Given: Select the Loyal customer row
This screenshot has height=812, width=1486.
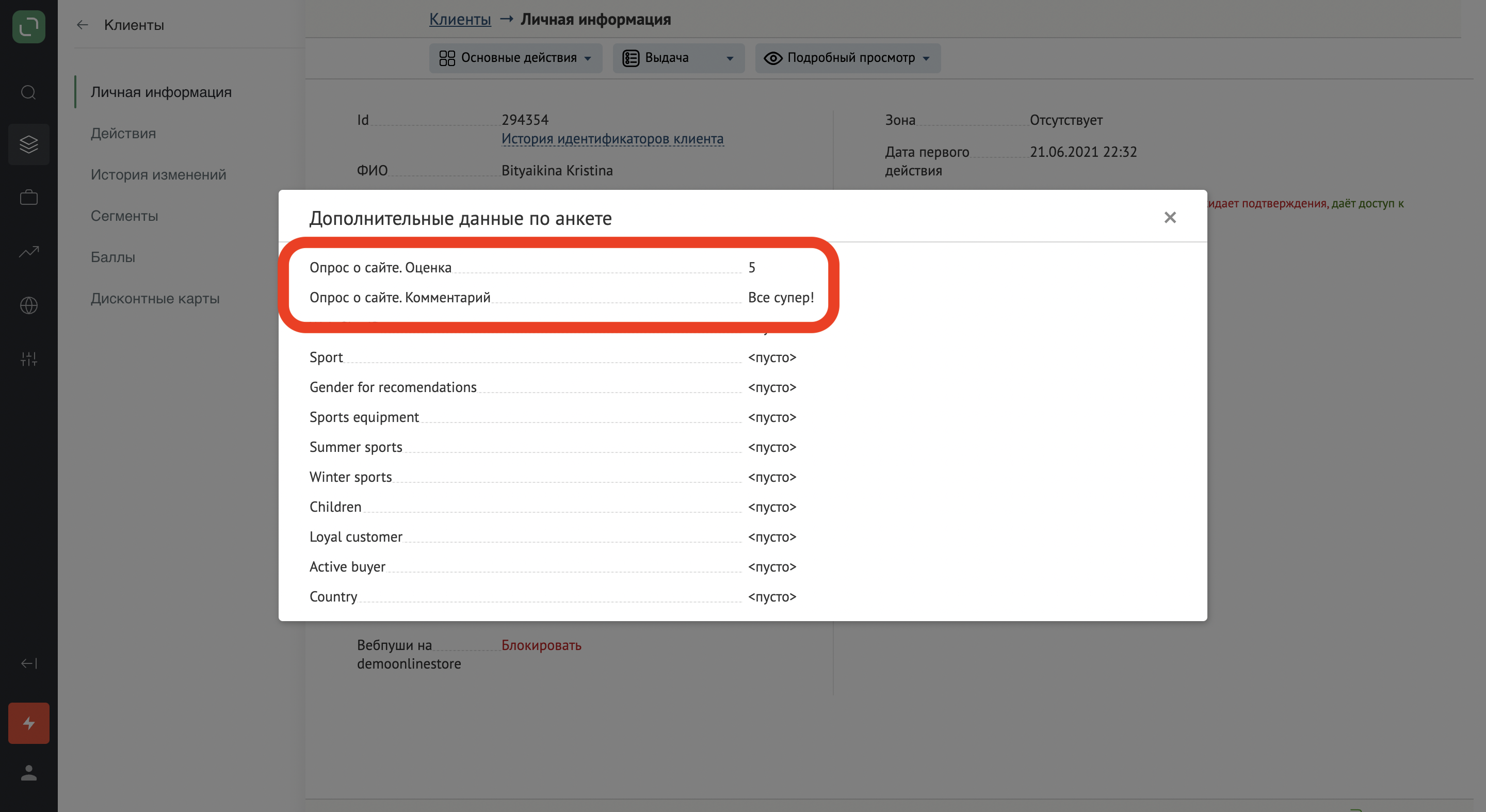Looking at the screenshot, I should 553,537.
